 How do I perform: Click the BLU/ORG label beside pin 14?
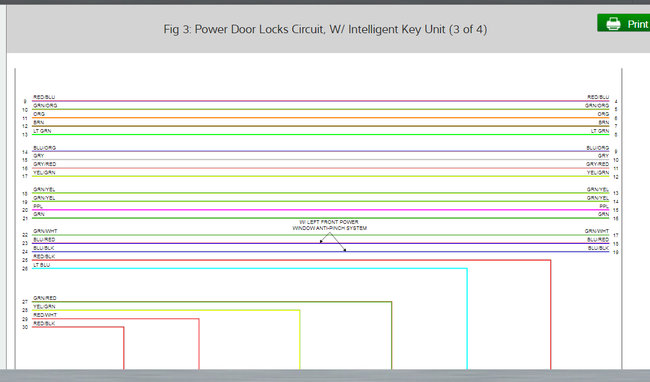tap(44, 148)
